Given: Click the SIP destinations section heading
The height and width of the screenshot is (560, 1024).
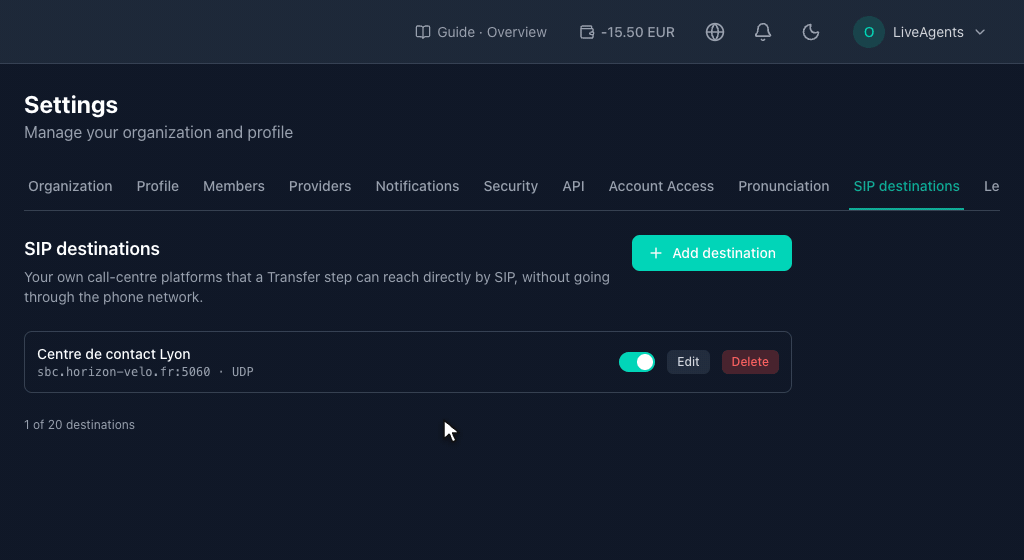Looking at the screenshot, I should click(92, 249).
